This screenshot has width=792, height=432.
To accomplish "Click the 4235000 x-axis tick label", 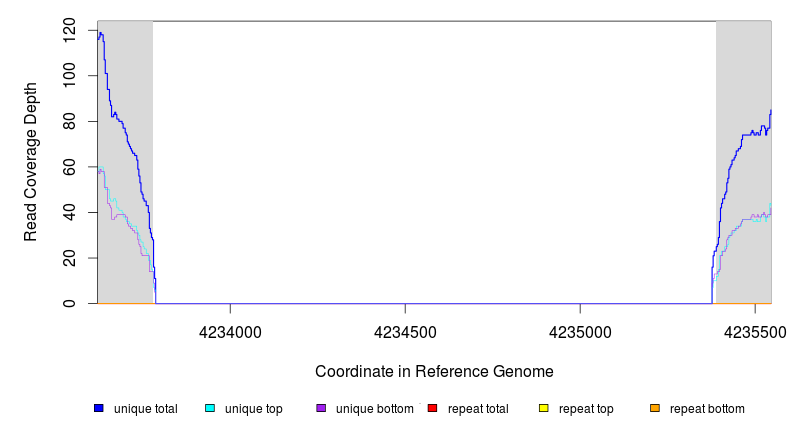I will pos(581,331).
